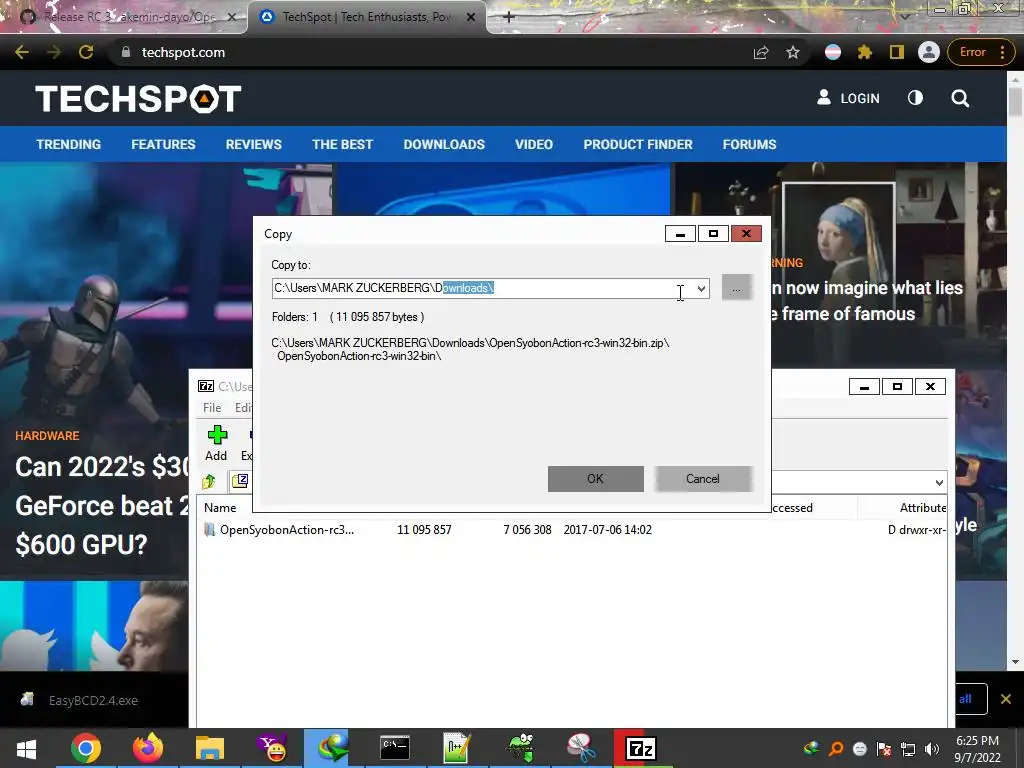Screen dimensions: 1024x768
Task: Bookmark this page with star icon
Action: (x=793, y=52)
